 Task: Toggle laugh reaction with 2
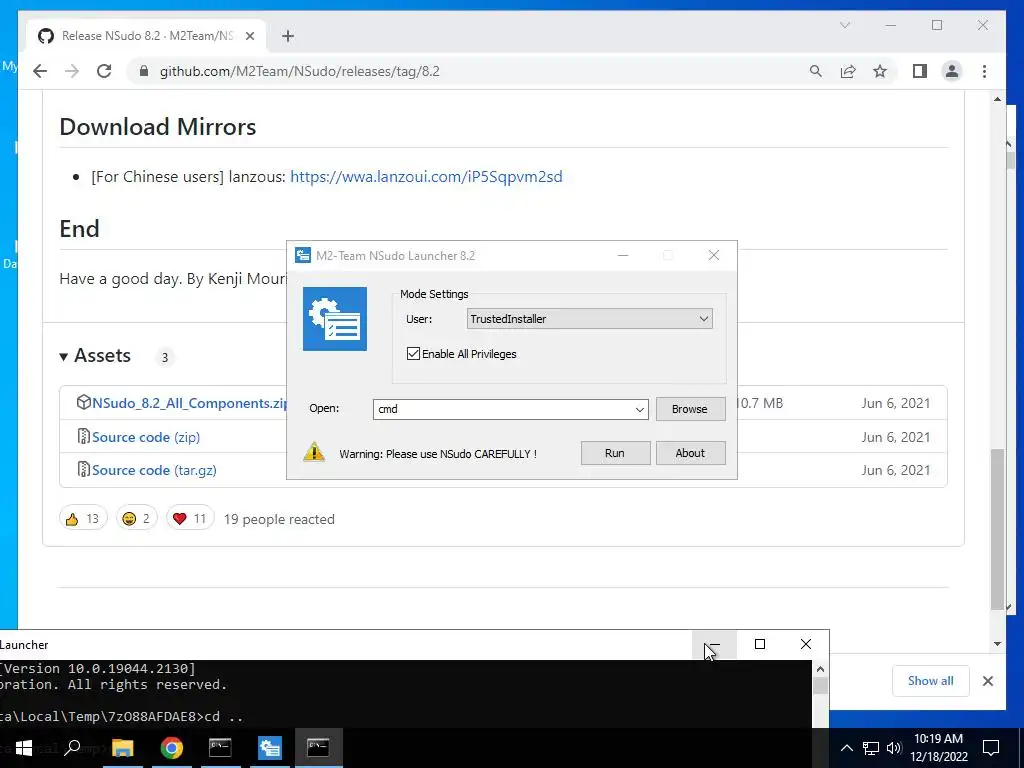click(x=136, y=519)
